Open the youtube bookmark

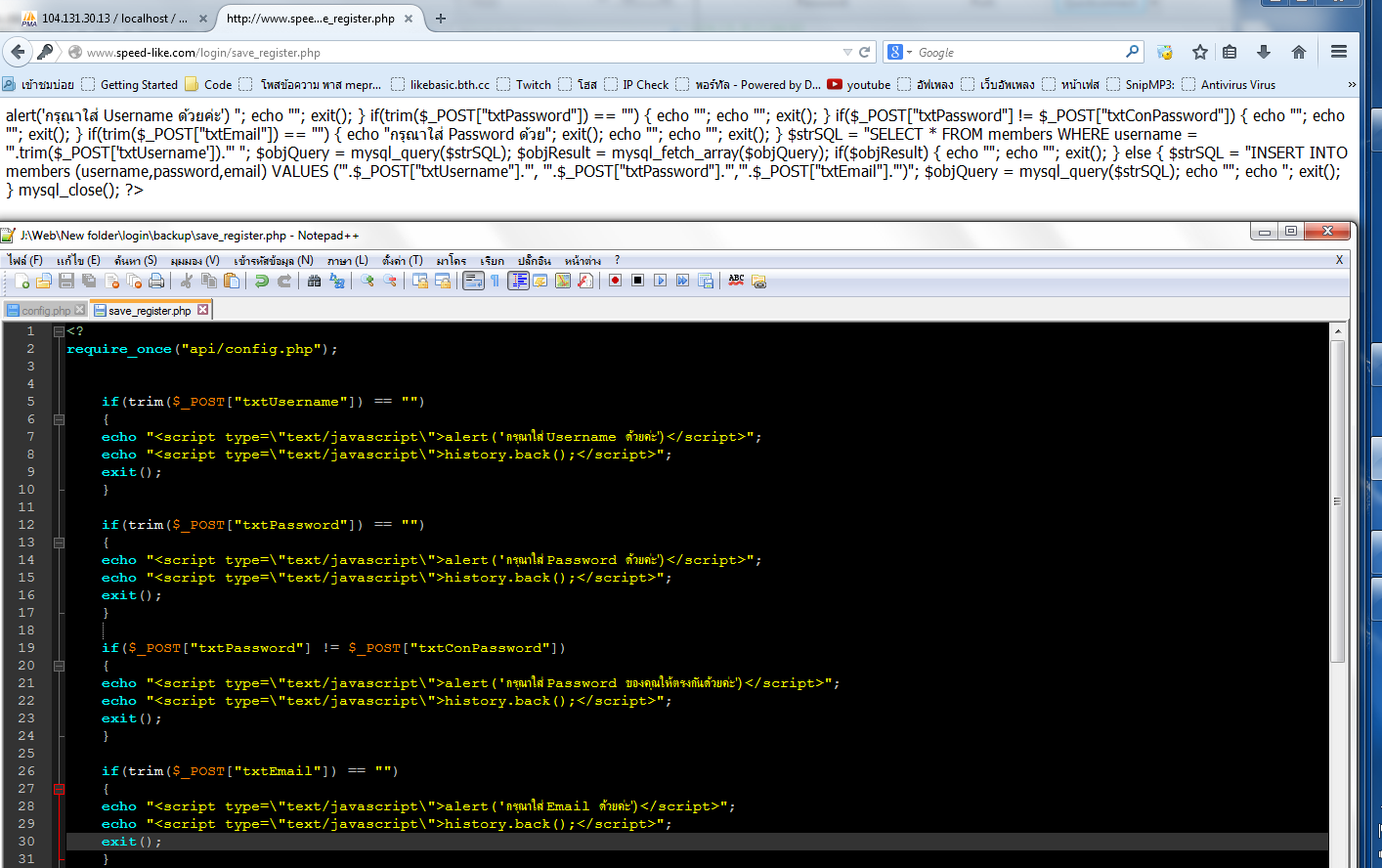[859, 85]
